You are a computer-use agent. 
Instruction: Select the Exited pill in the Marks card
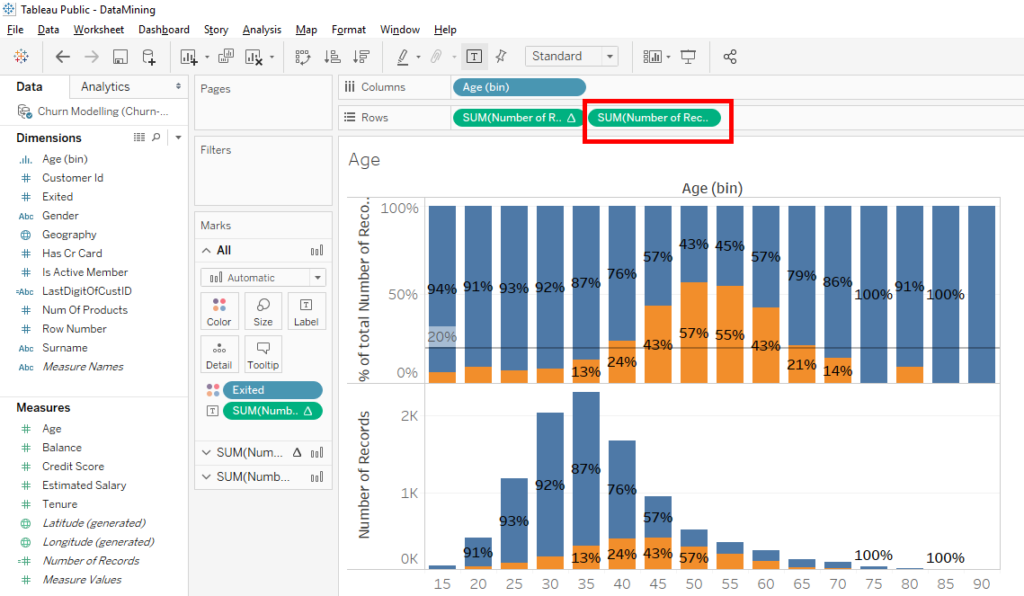pos(270,389)
